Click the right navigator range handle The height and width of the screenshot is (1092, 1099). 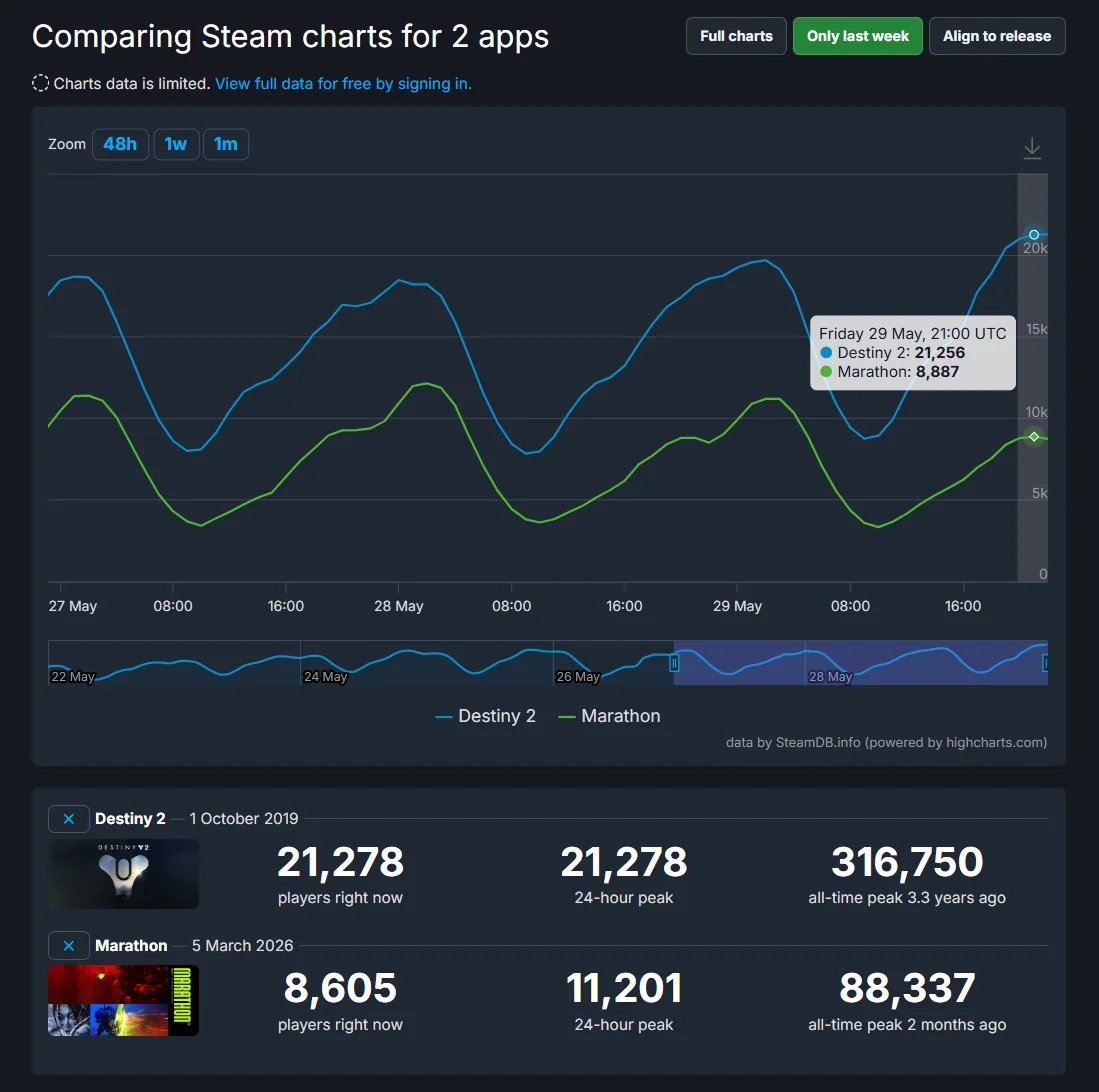1046,662
